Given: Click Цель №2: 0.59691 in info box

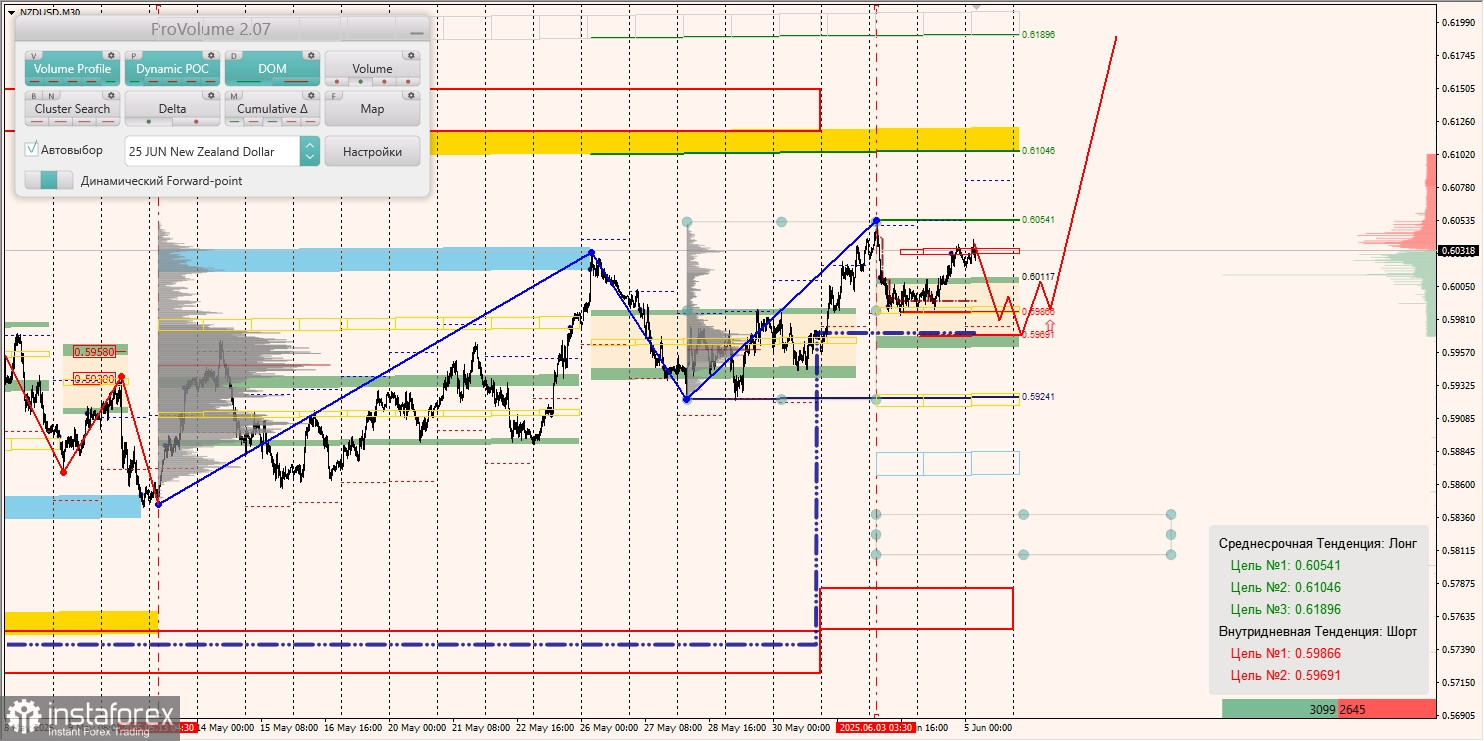Looking at the screenshot, I should [1285, 675].
